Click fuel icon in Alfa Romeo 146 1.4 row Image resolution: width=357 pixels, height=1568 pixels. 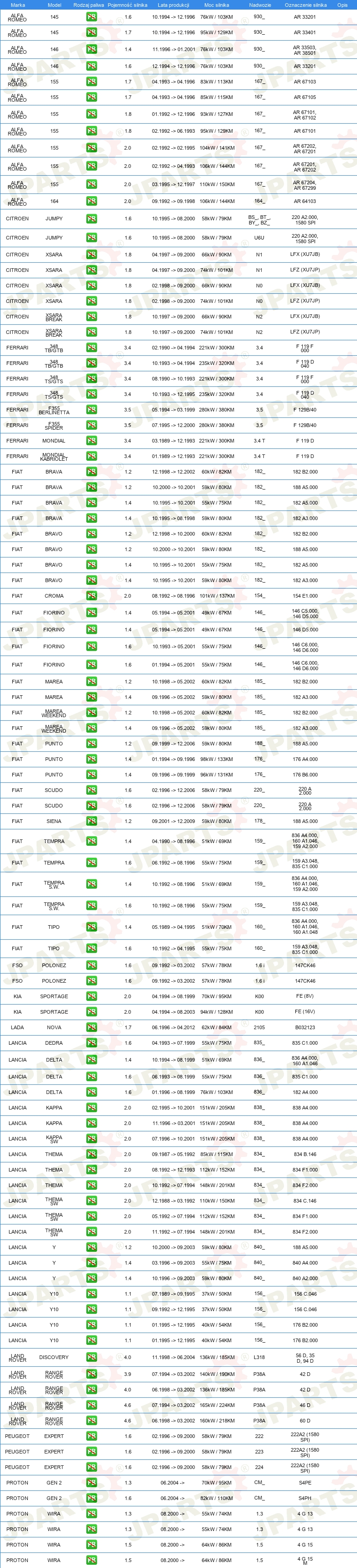click(x=91, y=49)
